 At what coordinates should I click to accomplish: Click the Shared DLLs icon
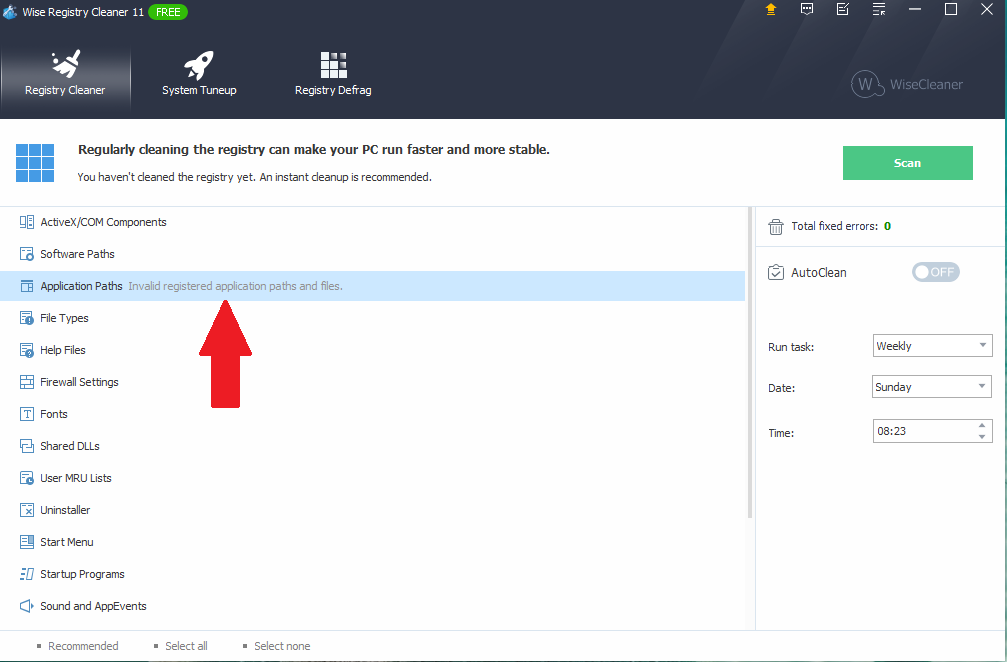(26, 446)
